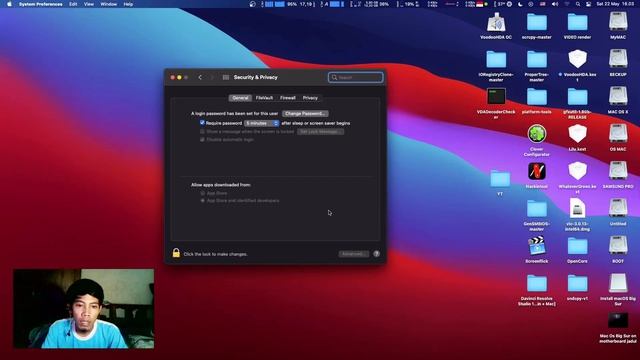Screen dimensions: 640x360
Task: Open the ProperTree-master folder
Action: pos(536,60)
